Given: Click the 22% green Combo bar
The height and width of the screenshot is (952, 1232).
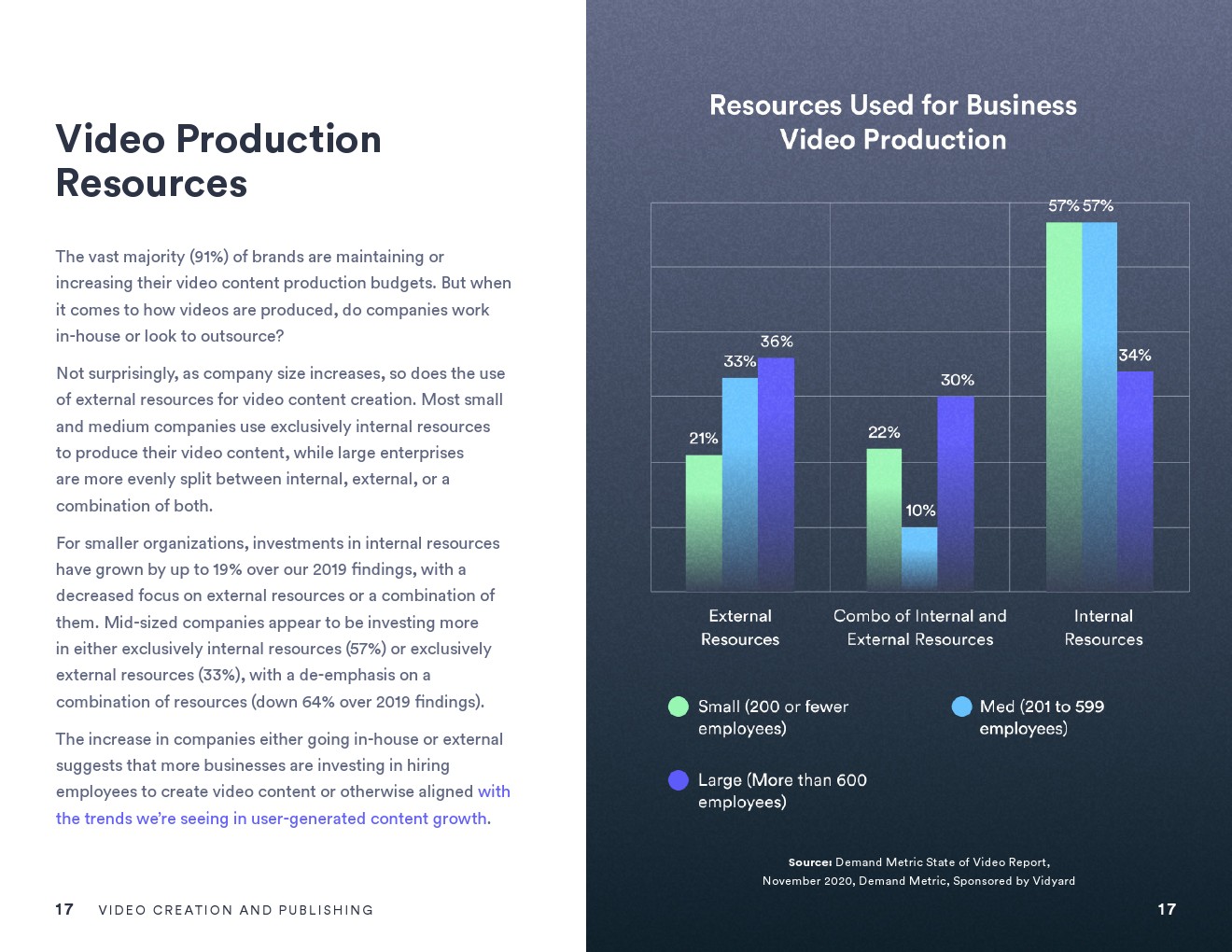Looking at the screenshot, I should click(x=884, y=519).
